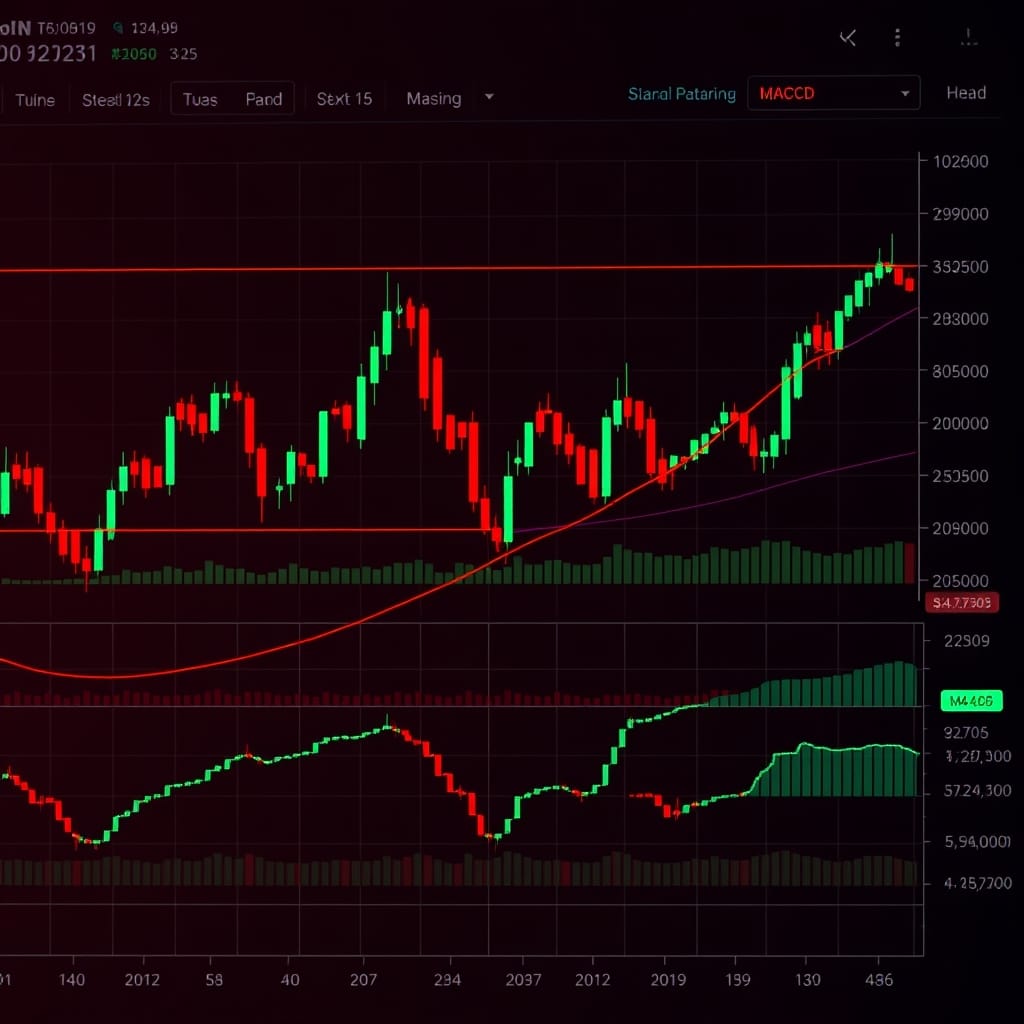This screenshot has height=1024, width=1024.
Task: Select the Steal 12s tab
Action: point(115,100)
